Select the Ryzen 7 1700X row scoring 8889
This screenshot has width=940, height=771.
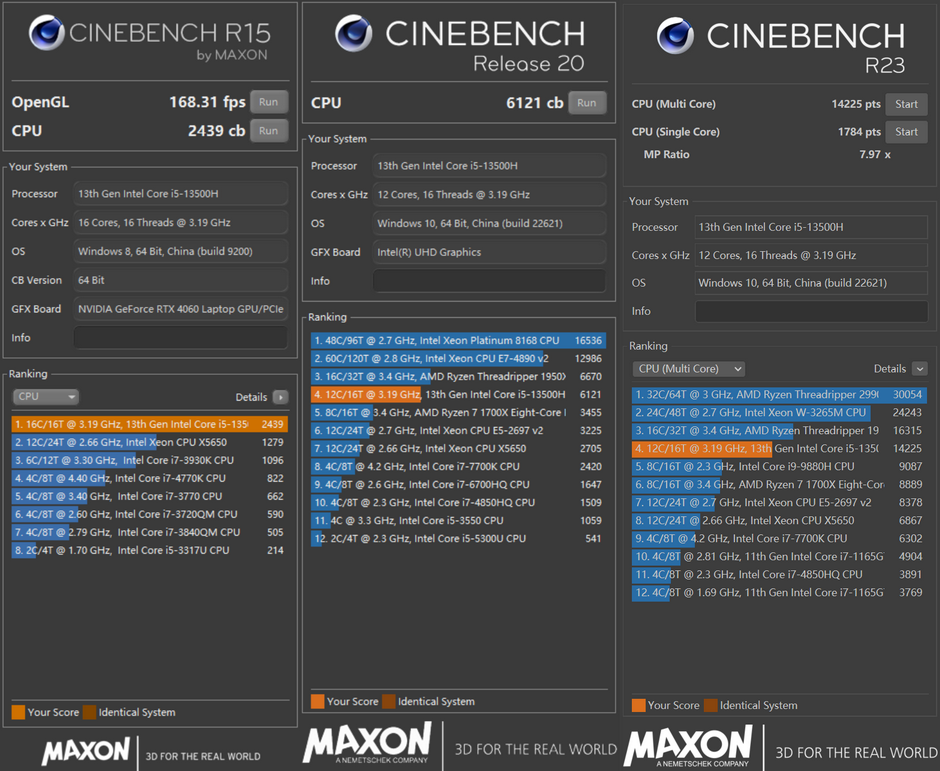779,484
